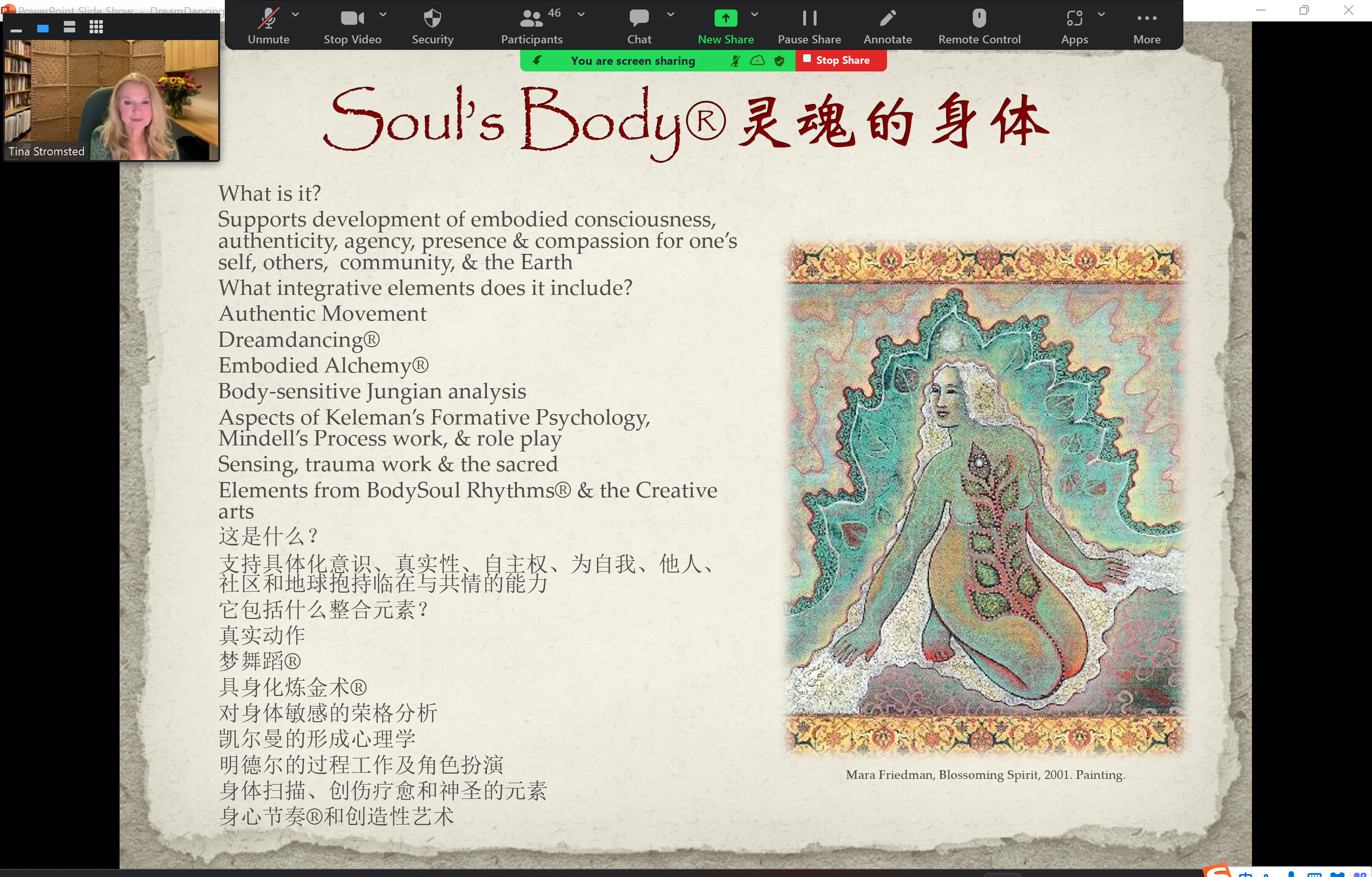The height and width of the screenshot is (877, 1372).
Task: Click the 'Authentic Movement' line
Action: (x=323, y=313)
